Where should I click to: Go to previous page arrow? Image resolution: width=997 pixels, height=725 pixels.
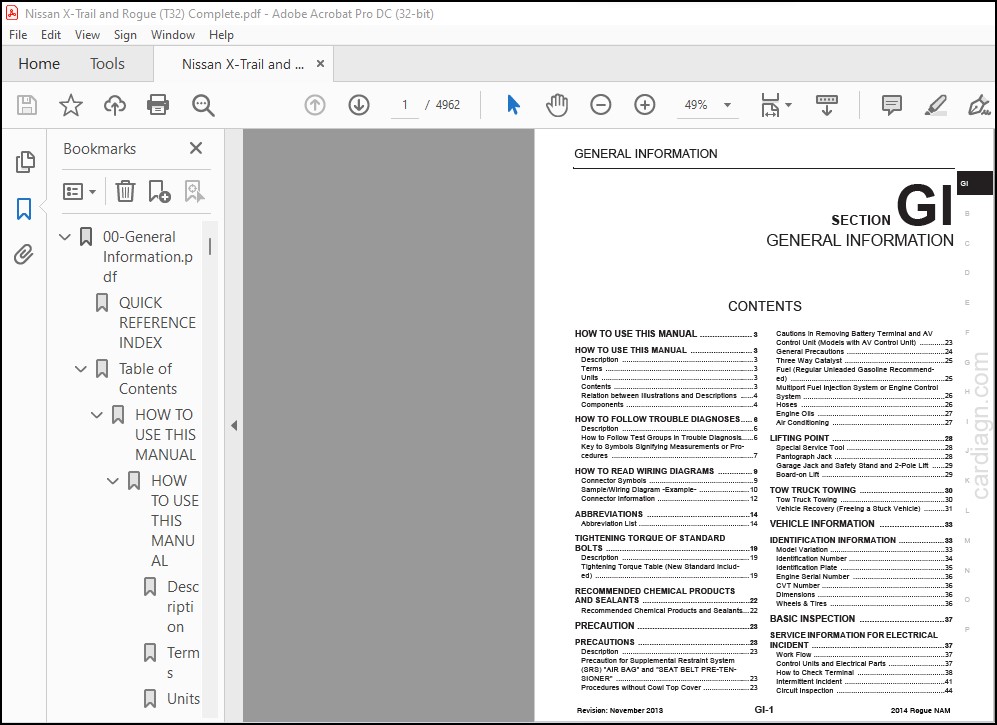315,105
